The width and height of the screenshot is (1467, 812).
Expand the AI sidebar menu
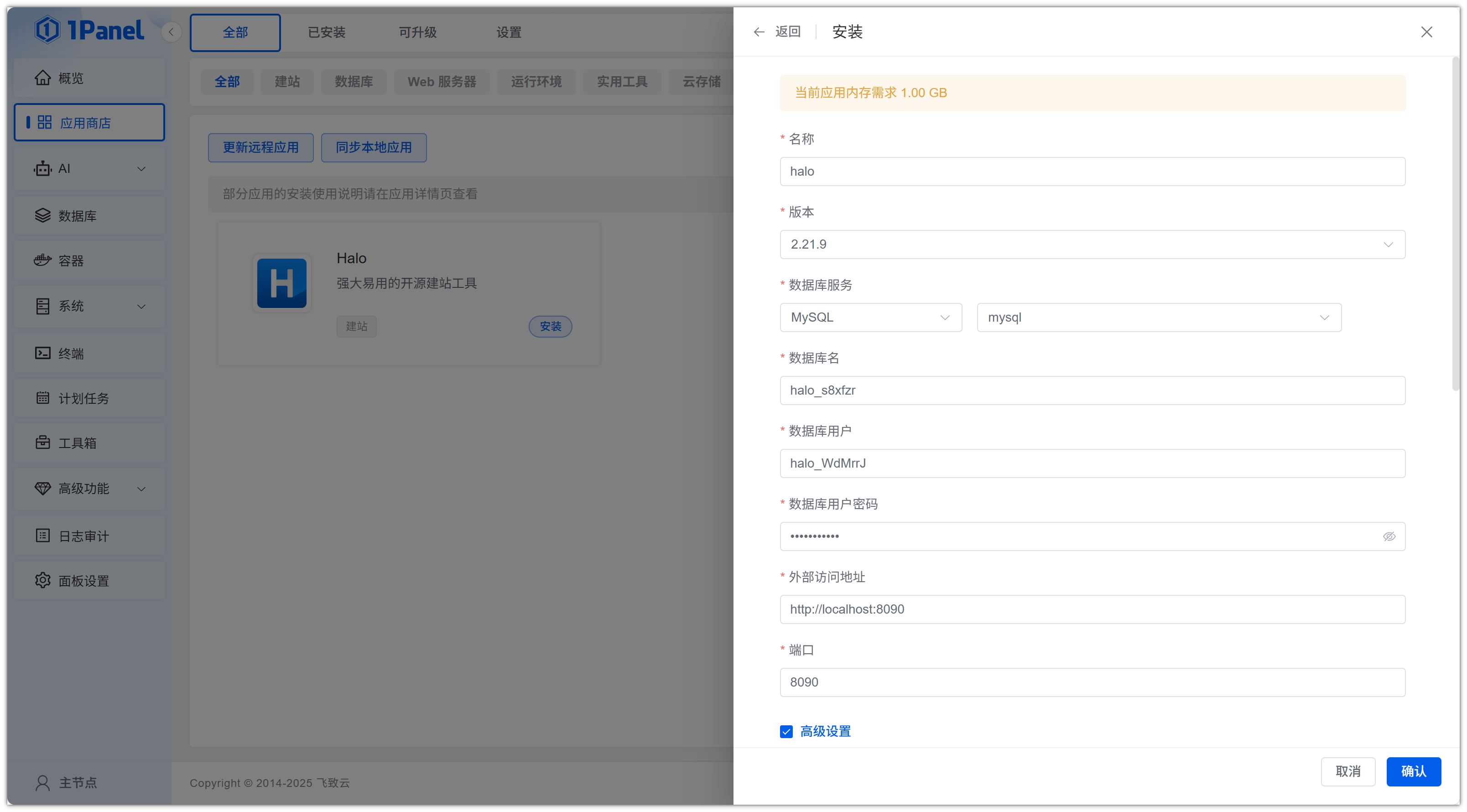click(89, 168)
